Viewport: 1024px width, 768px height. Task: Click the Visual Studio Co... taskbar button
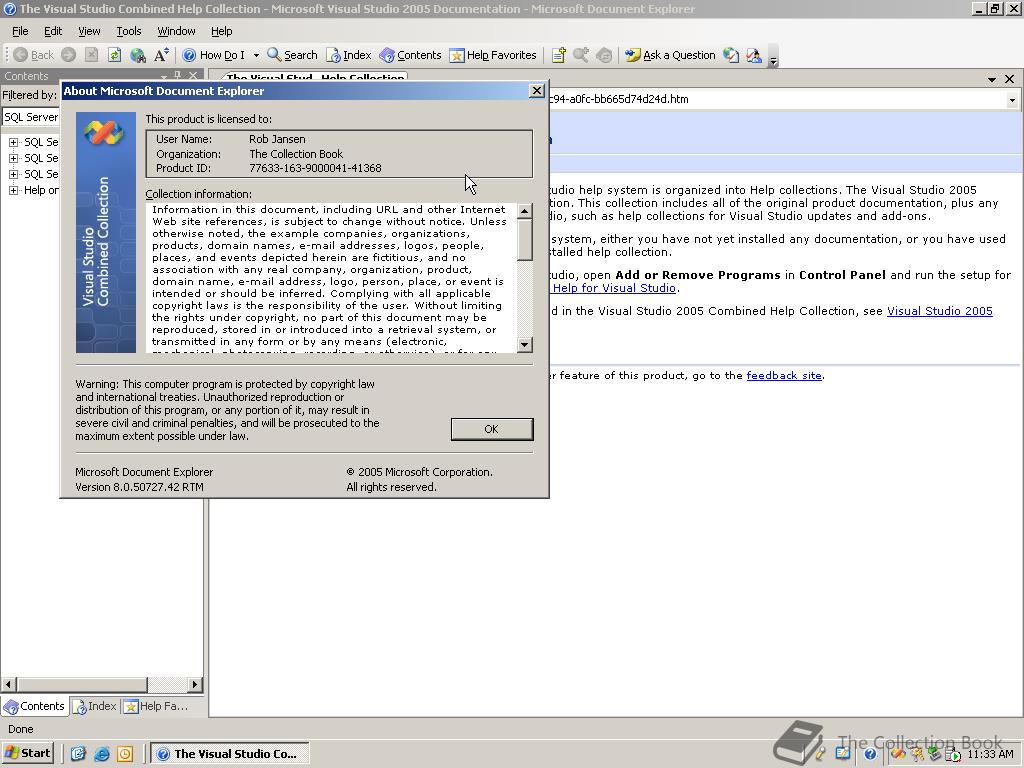coord(230,754)
